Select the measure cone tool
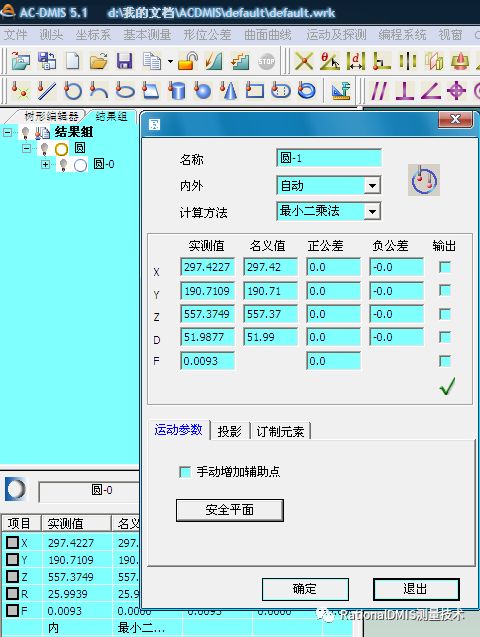 coord(228,91)
